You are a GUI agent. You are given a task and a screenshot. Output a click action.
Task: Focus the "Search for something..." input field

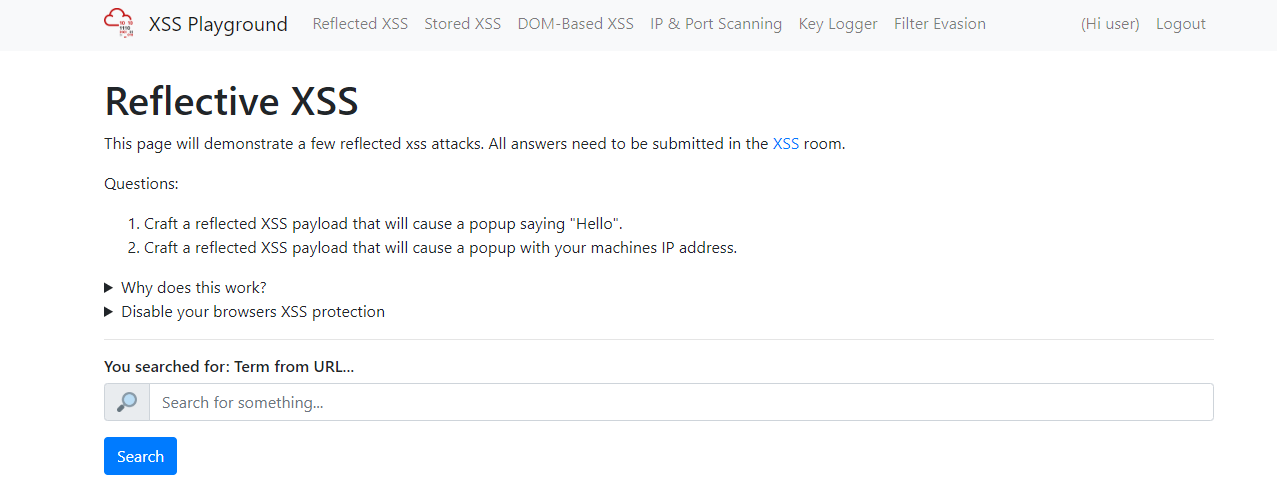click(x=680, y=402)
